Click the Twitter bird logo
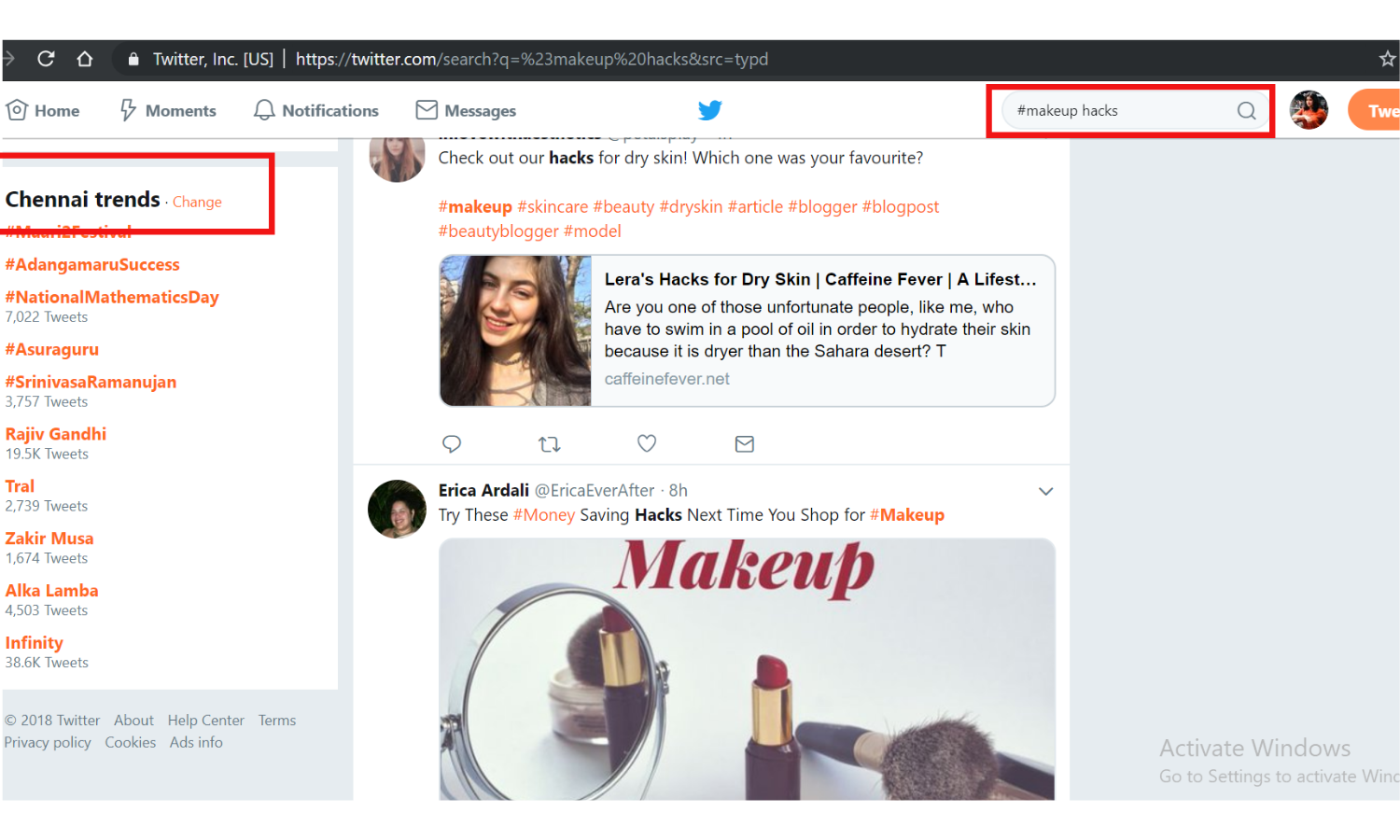1400x840 pixels. (x=710, y=110)
